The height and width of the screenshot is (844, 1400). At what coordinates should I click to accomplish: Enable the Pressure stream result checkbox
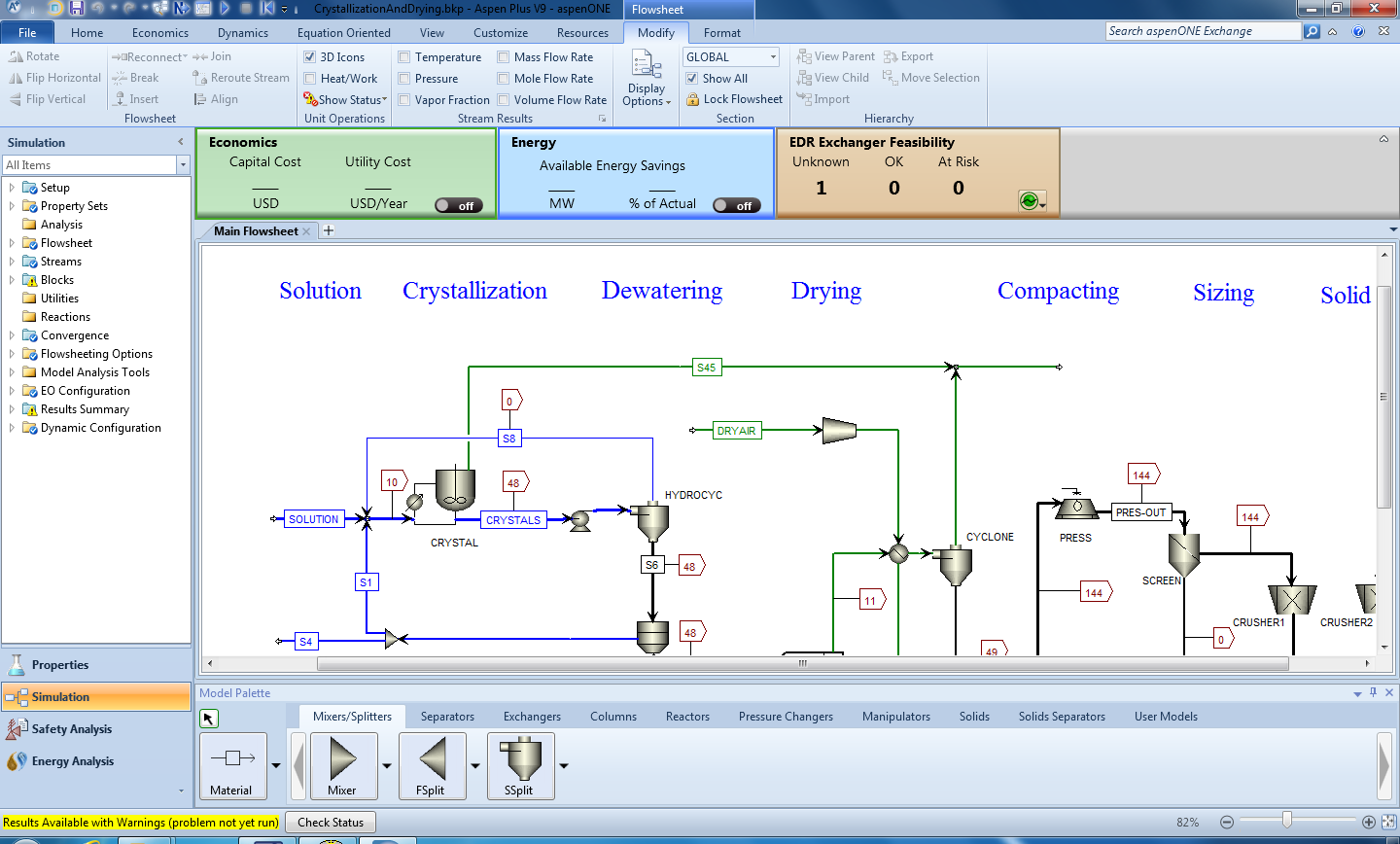click(x=404, y=79)
